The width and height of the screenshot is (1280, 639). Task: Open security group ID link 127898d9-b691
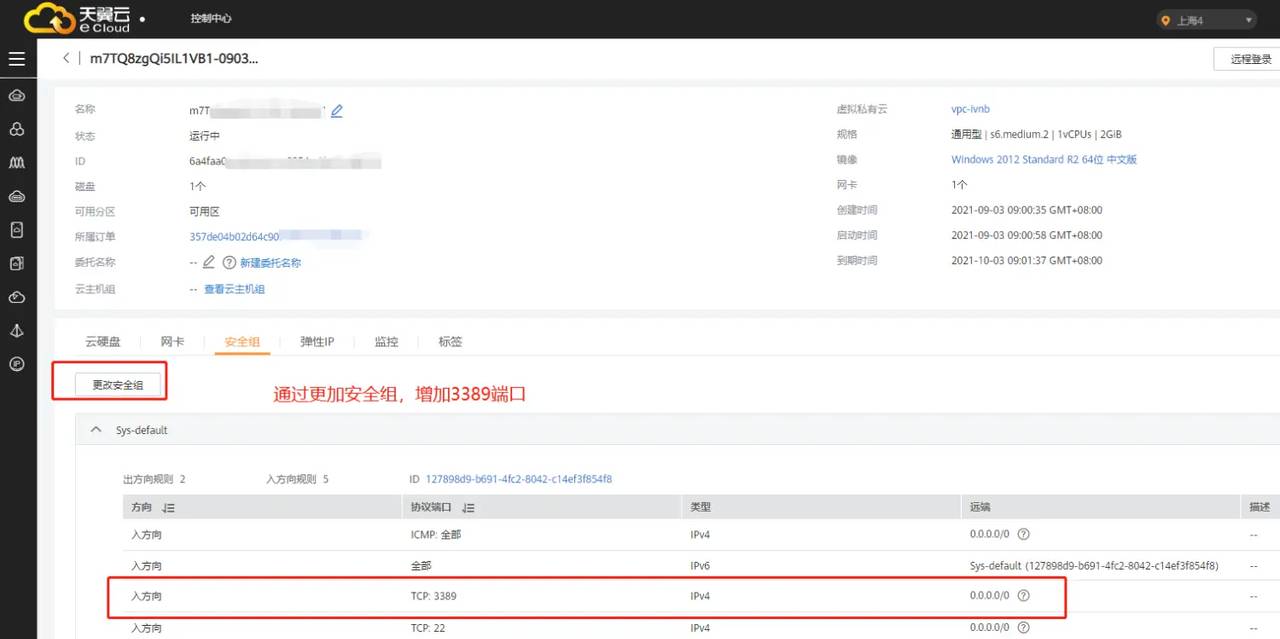click(519, 479)
